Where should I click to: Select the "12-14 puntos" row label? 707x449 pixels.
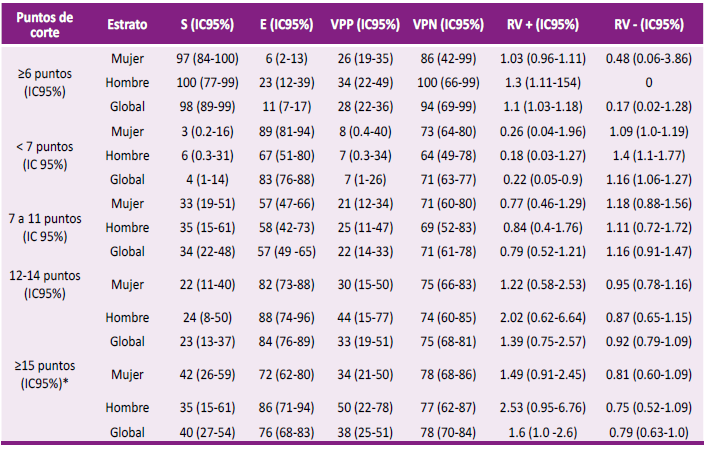tap(42, 272)
